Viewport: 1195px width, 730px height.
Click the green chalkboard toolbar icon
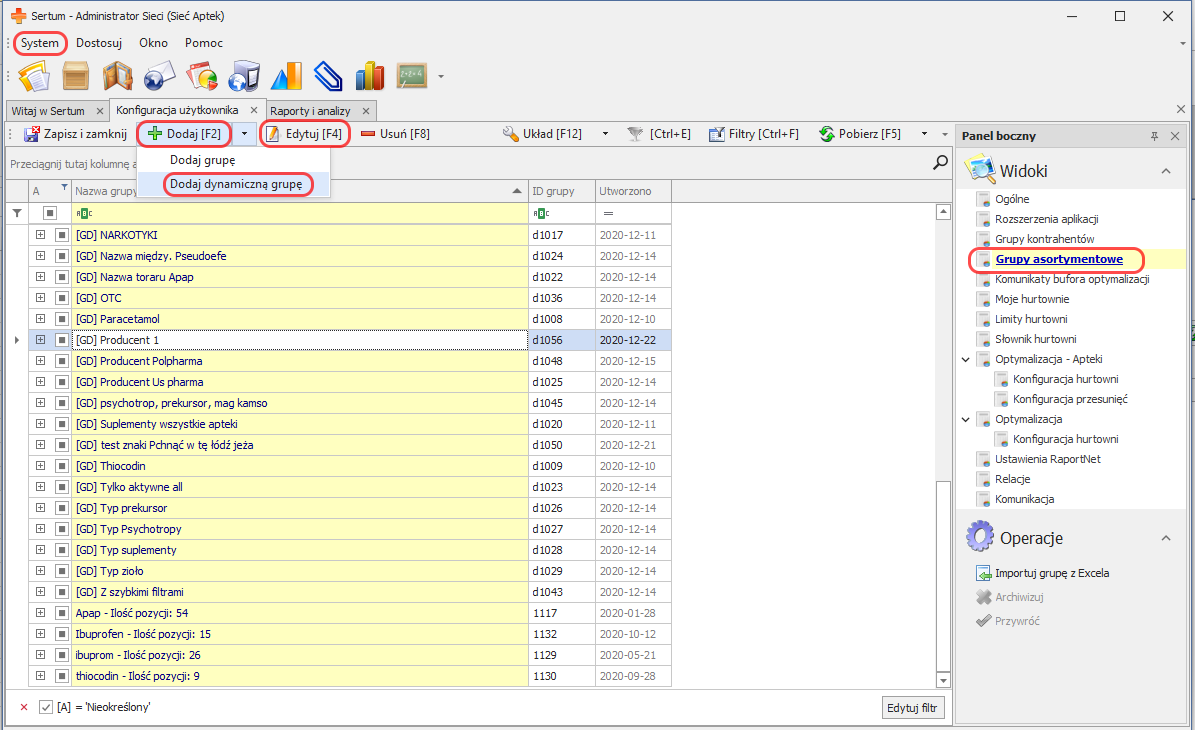[x=411, y=76]
